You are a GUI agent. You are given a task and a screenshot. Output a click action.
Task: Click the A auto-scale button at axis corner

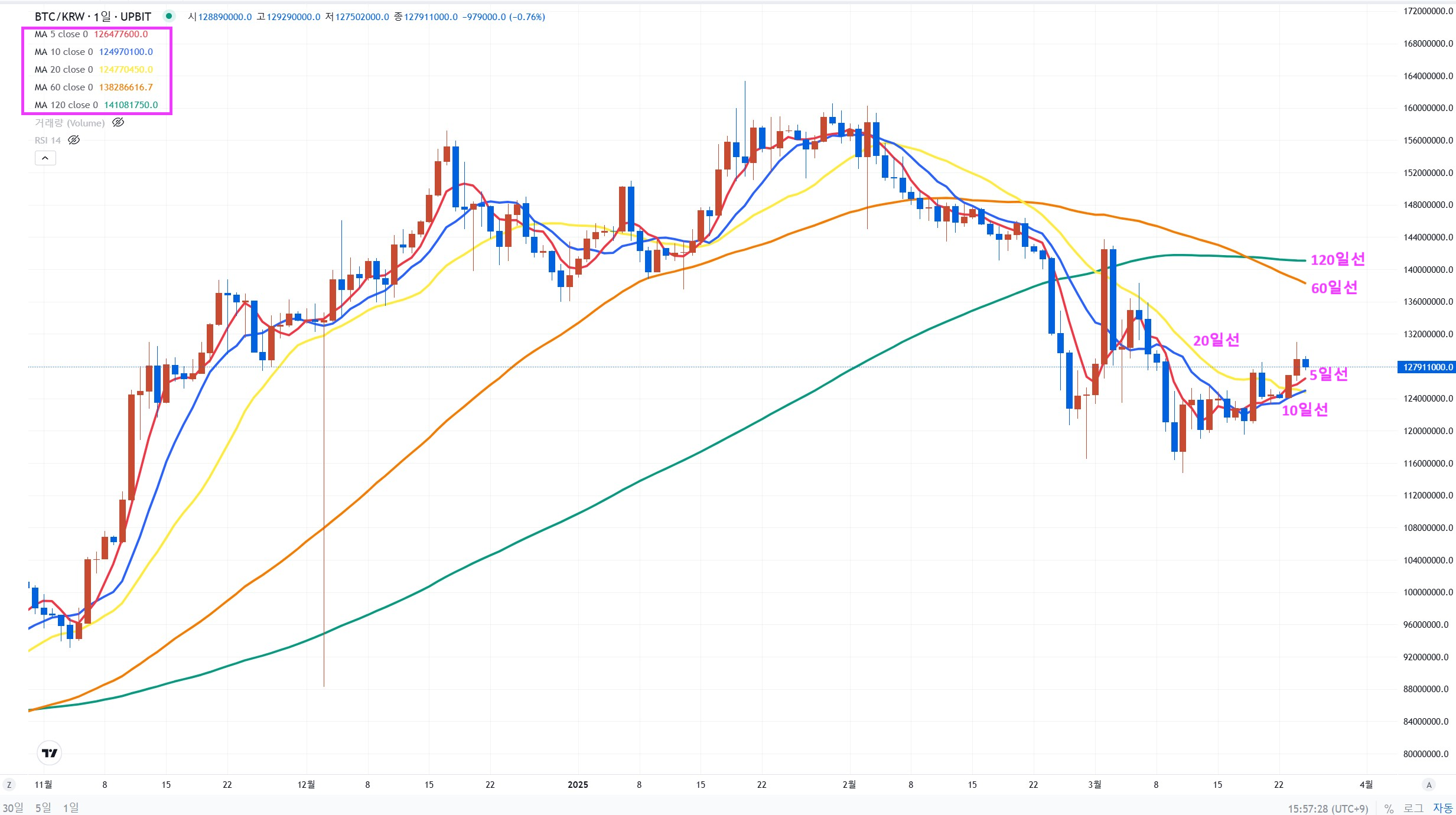1429,785
